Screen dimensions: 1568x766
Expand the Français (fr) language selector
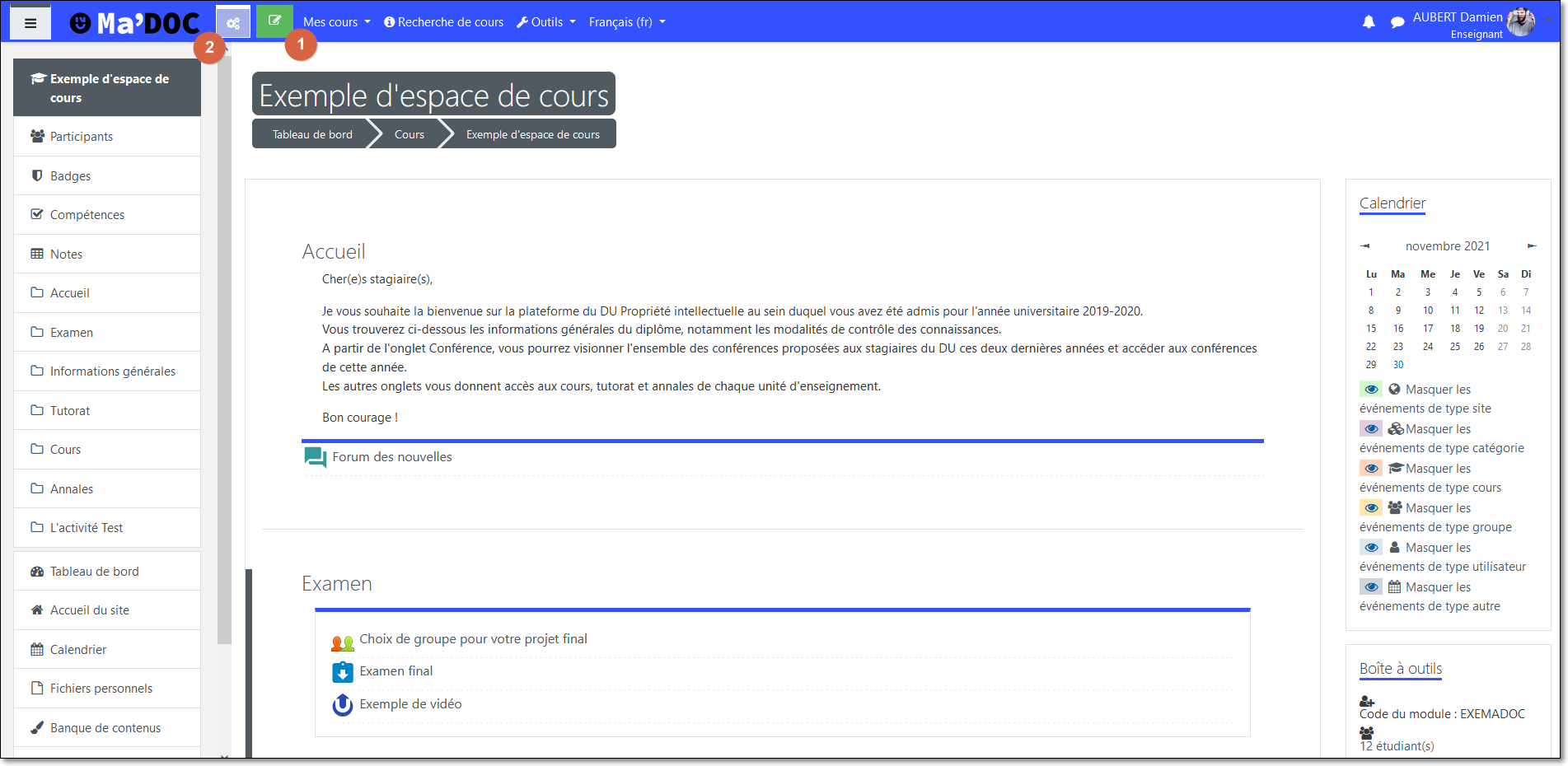626,22
